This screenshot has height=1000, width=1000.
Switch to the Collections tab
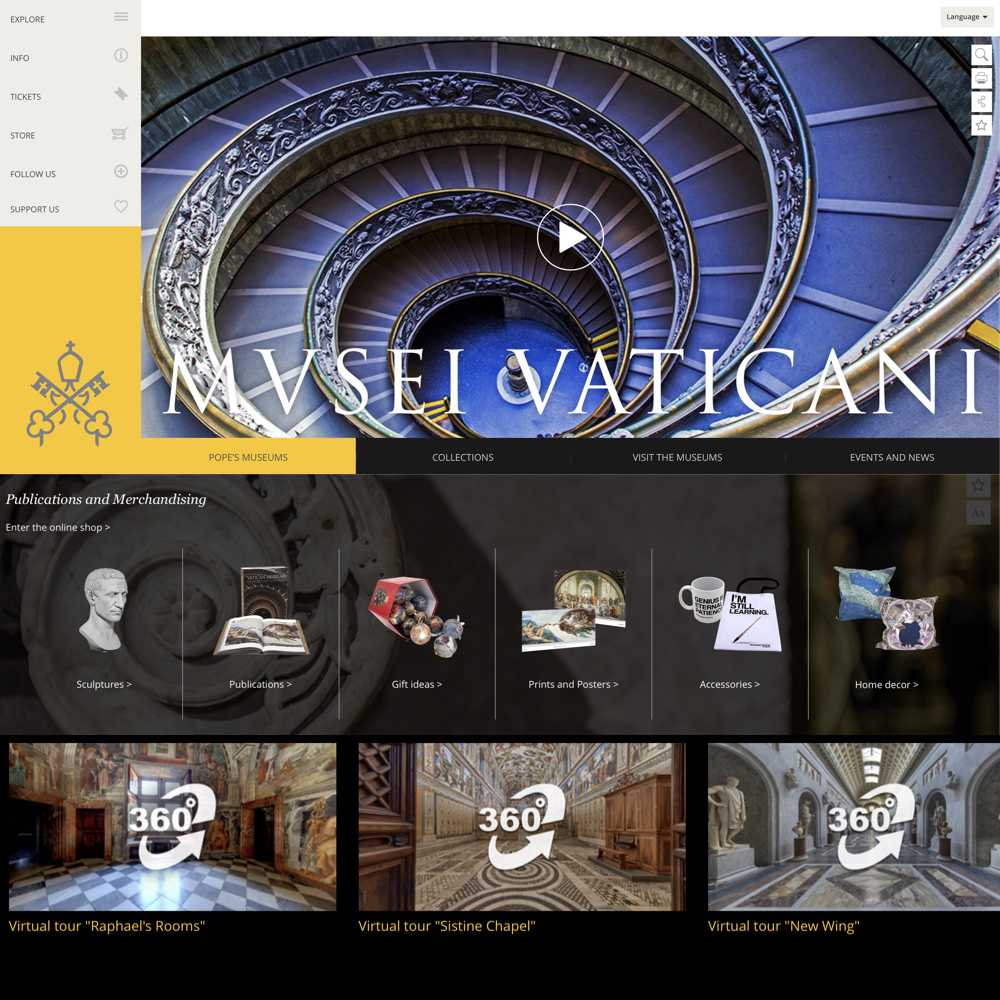pos(462,457)
